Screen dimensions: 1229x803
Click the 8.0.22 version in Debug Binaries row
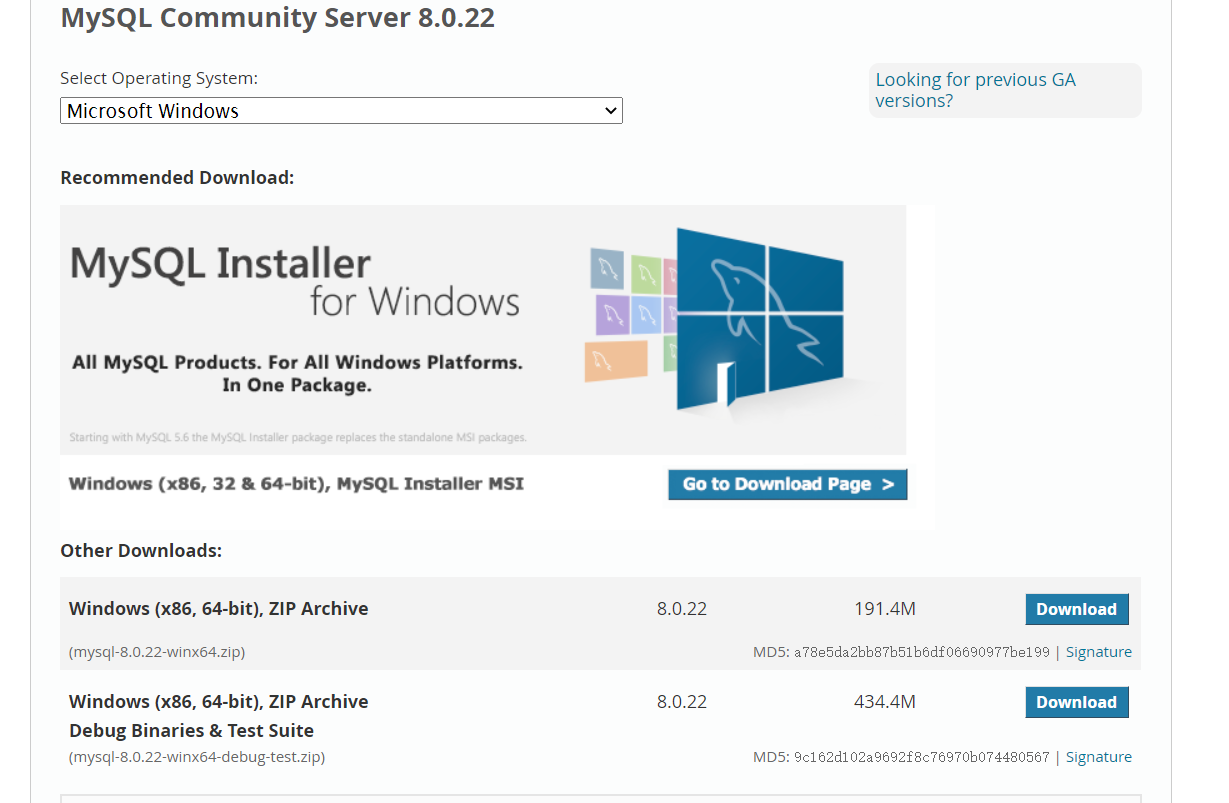point(682,702)
